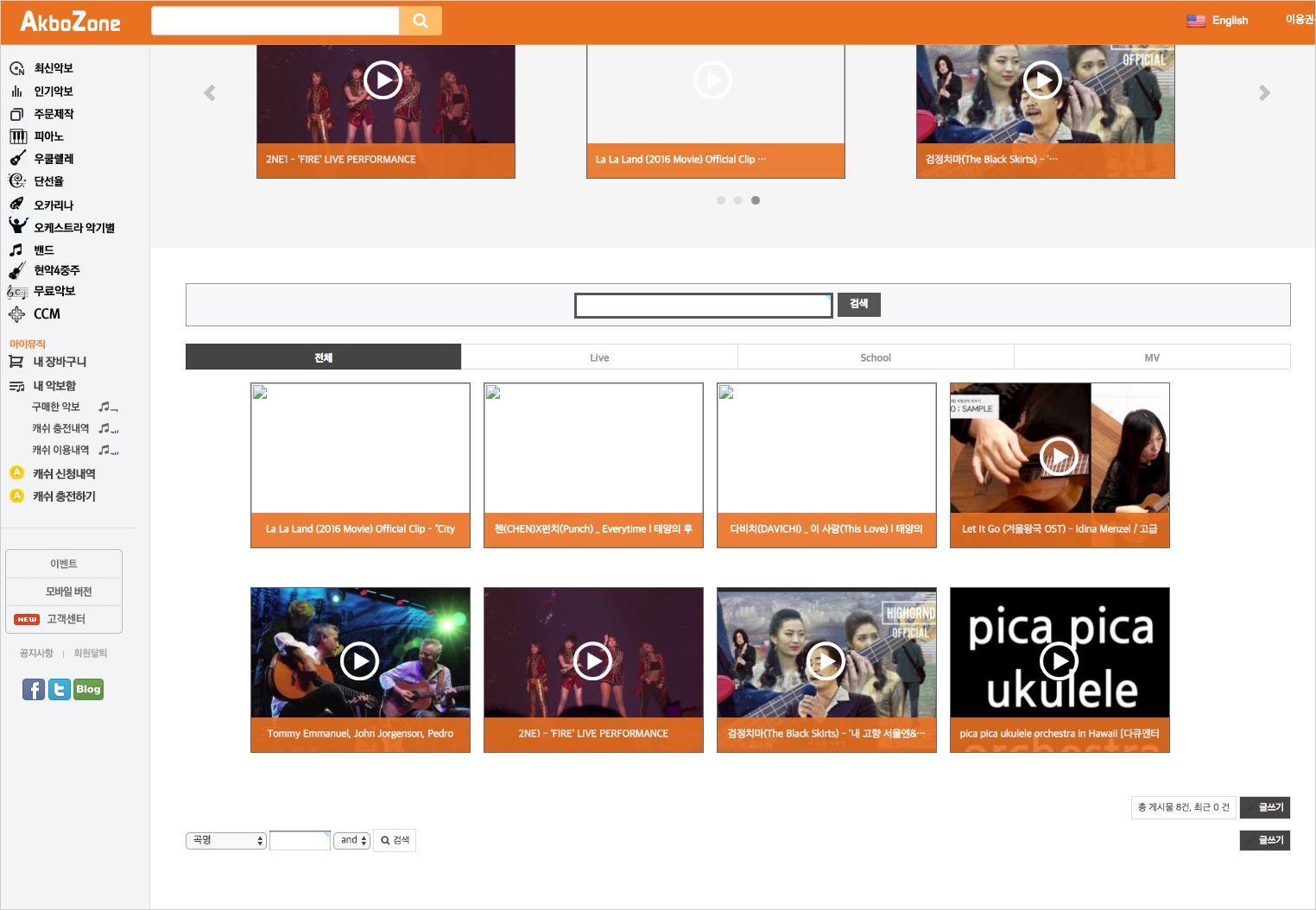Open the Facebook page icon
1316x910 pixels.
pyautogui.click(x=34, y=689)
